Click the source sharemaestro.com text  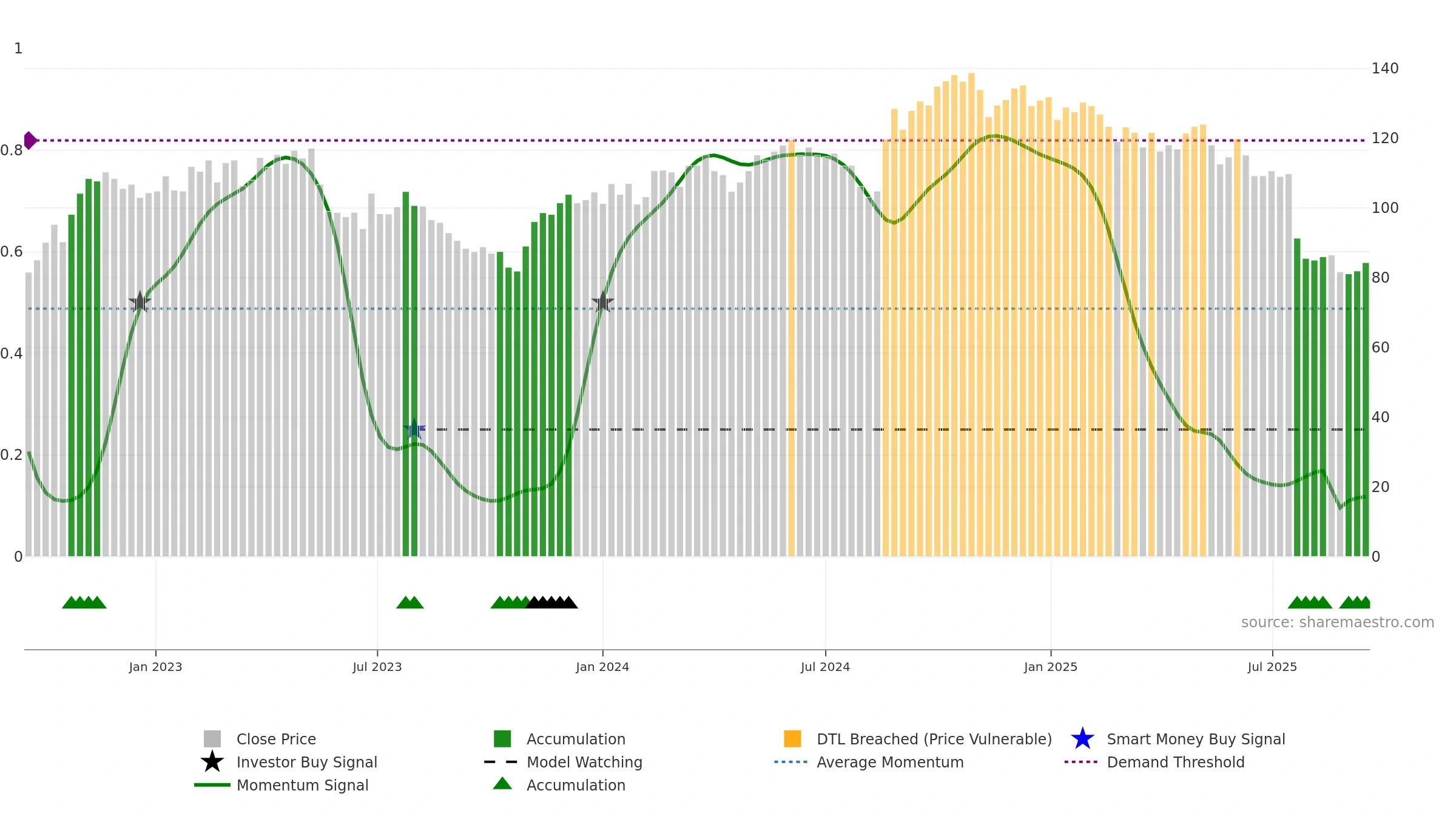click(1338, 622)
